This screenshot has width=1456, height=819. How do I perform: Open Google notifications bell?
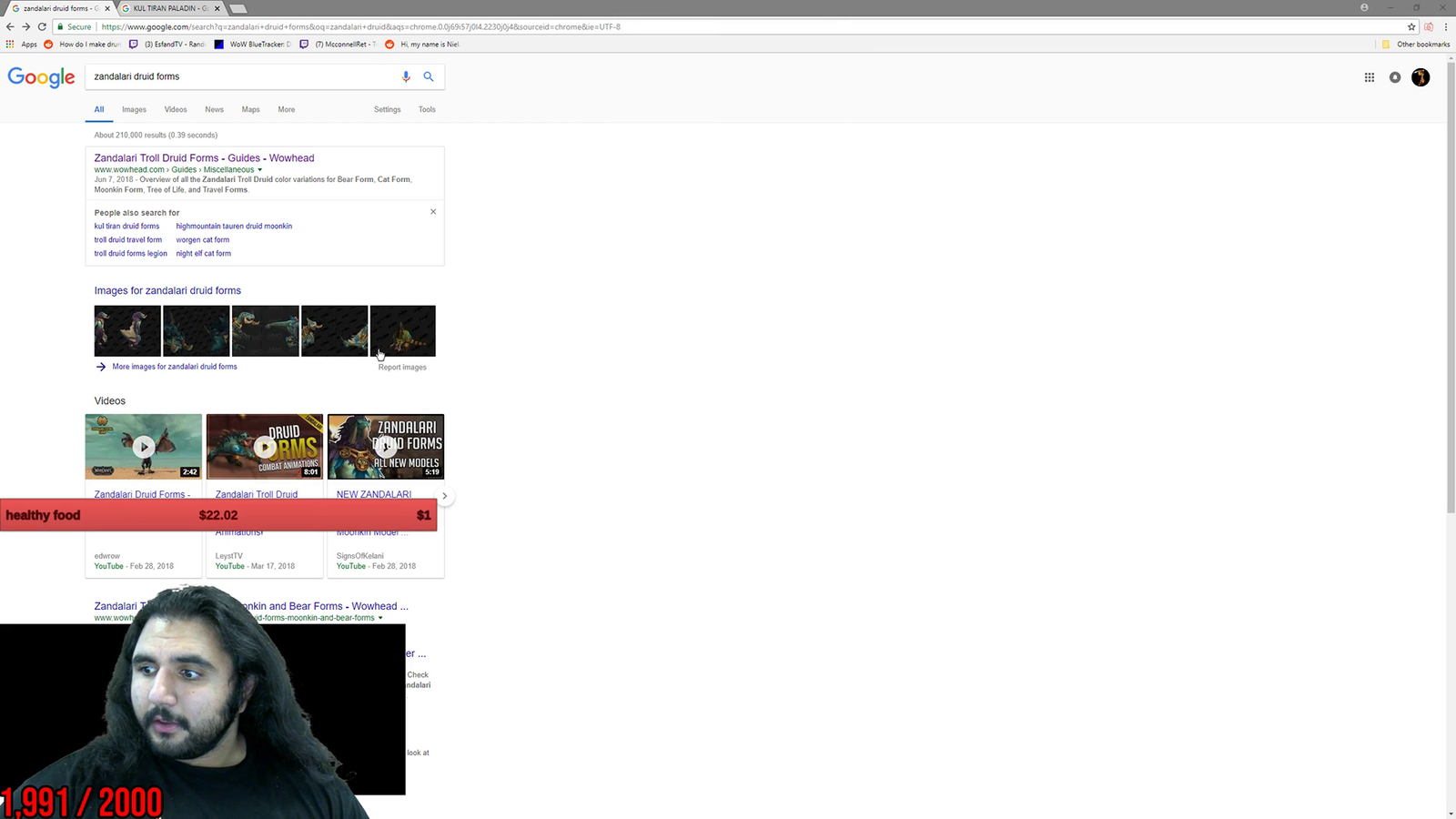point(1395,77)
